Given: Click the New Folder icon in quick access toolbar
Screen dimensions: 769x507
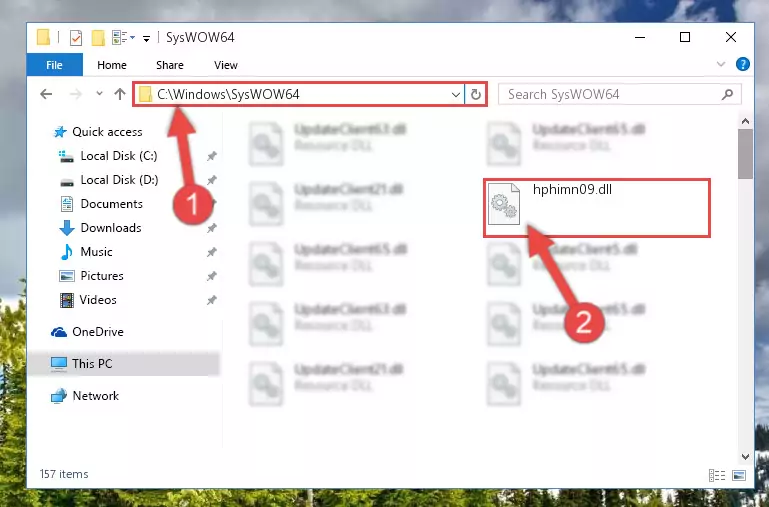Looking at the screenshot, I should coord(98,38).
